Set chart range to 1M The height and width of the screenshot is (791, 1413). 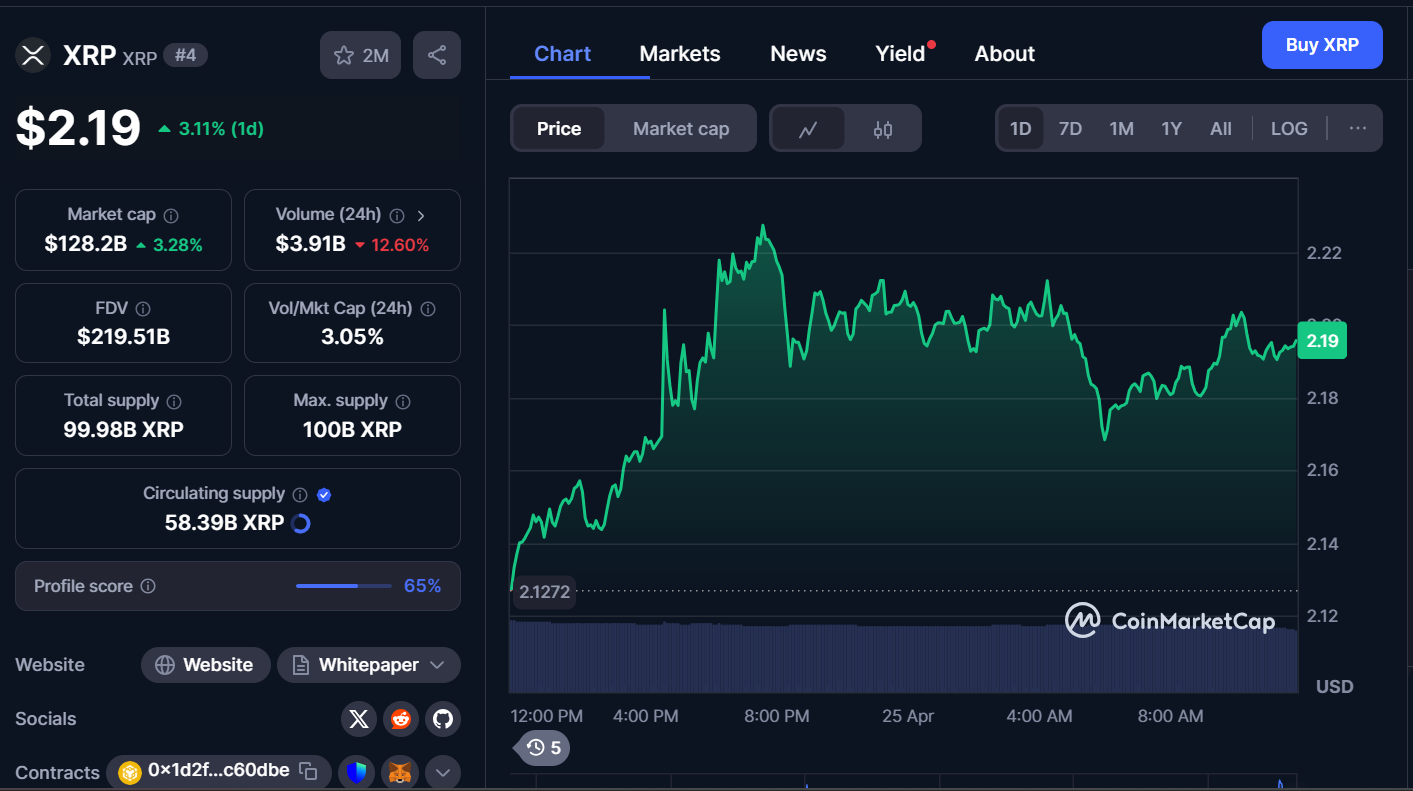[x=1121, y=129]
